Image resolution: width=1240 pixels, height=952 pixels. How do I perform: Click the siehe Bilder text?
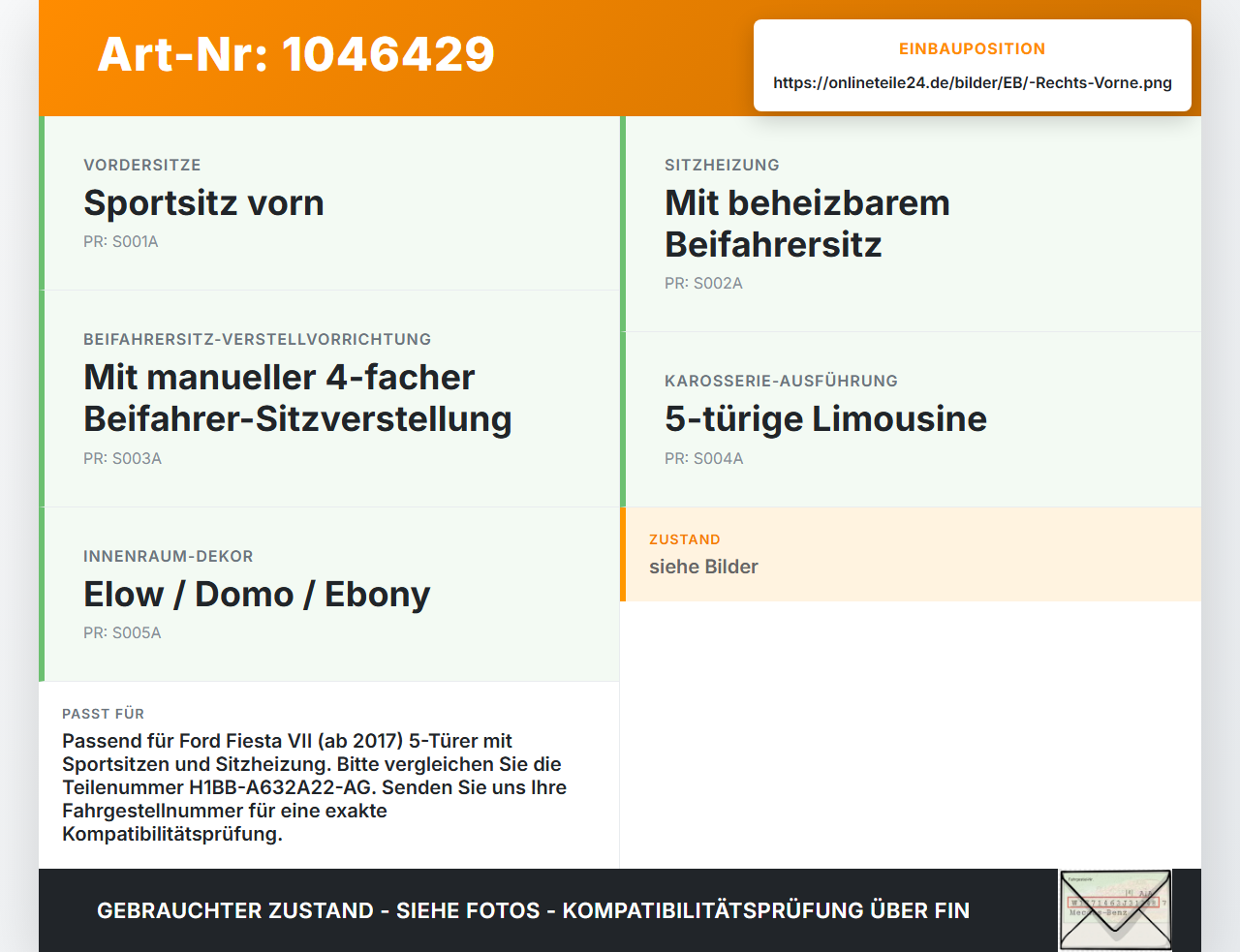coord(703,567)
